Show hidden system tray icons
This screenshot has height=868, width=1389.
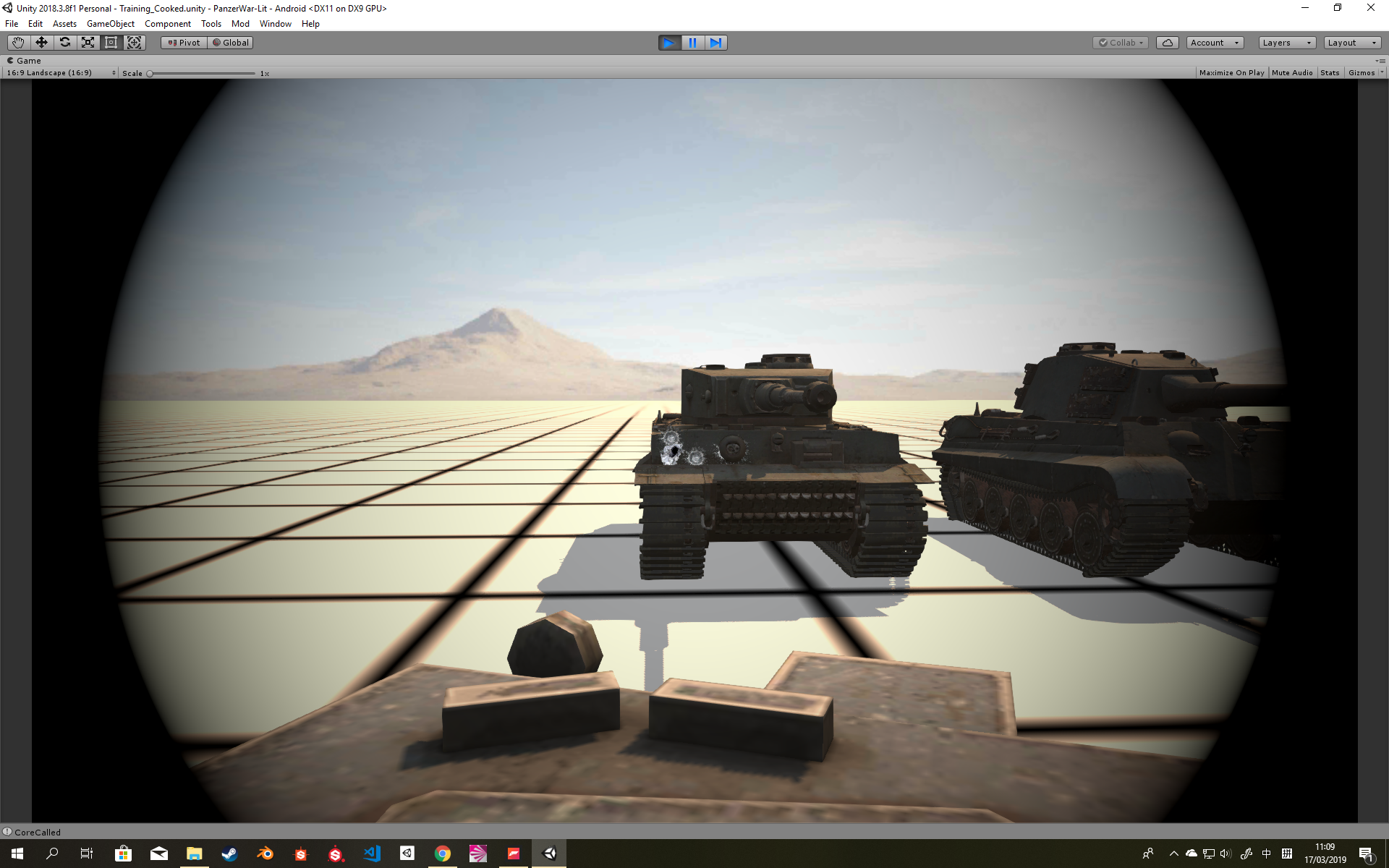[1173, 854]
